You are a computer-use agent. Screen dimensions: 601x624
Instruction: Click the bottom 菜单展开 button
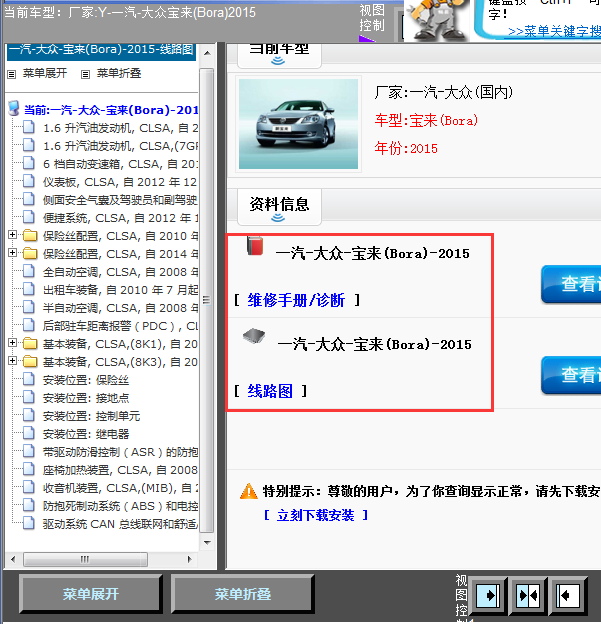(91, 594)
